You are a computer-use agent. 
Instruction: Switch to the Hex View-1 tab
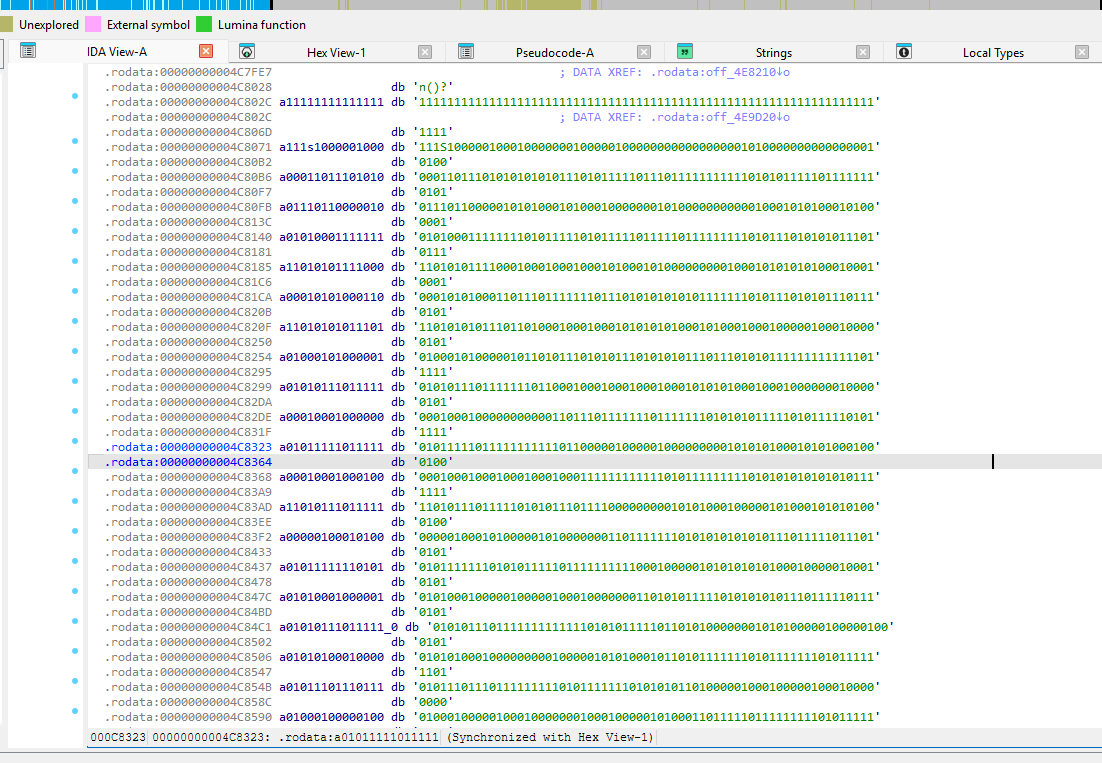tap(336, 53)
